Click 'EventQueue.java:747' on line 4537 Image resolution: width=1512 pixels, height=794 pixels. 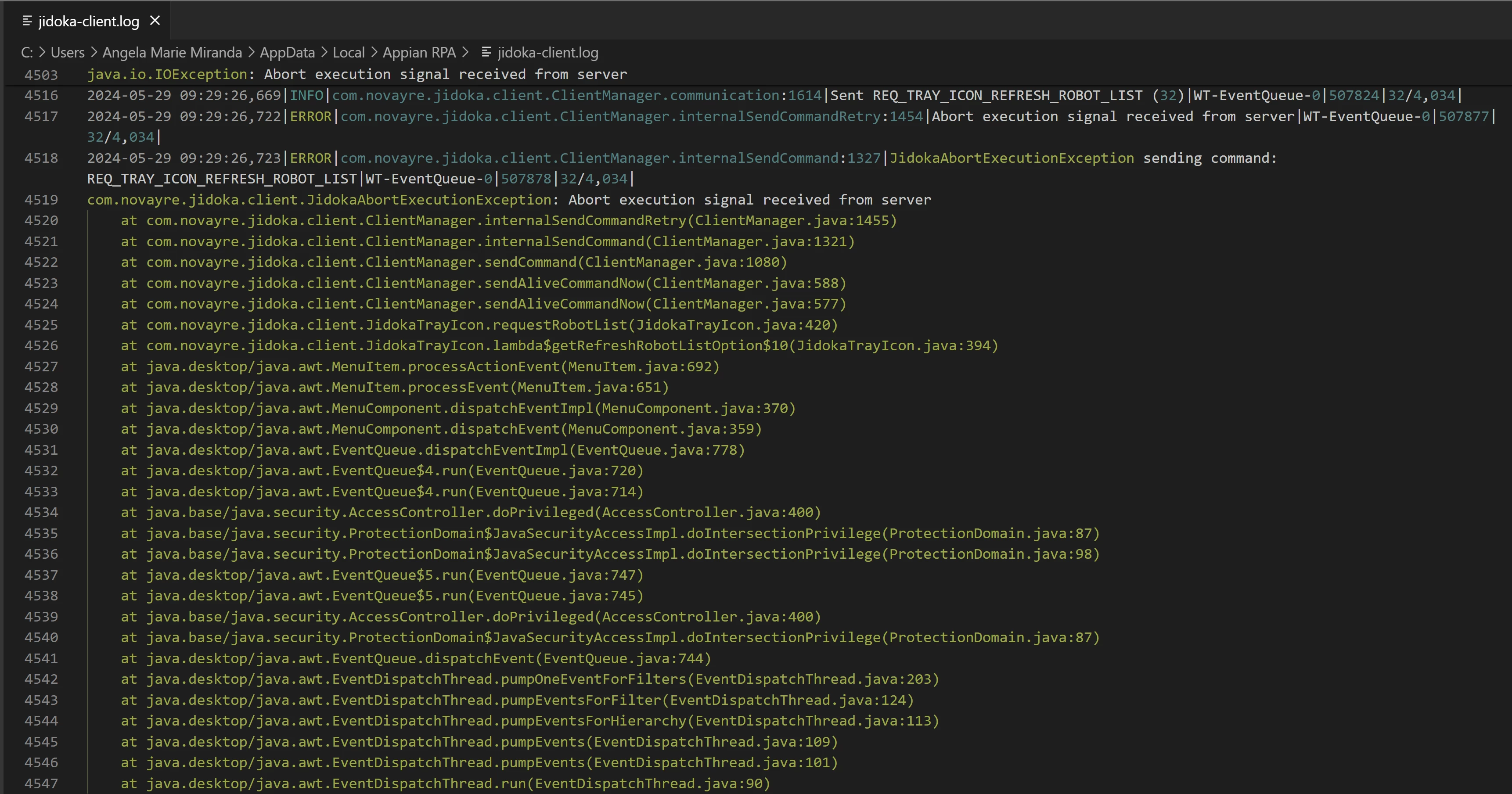point(560,575)
